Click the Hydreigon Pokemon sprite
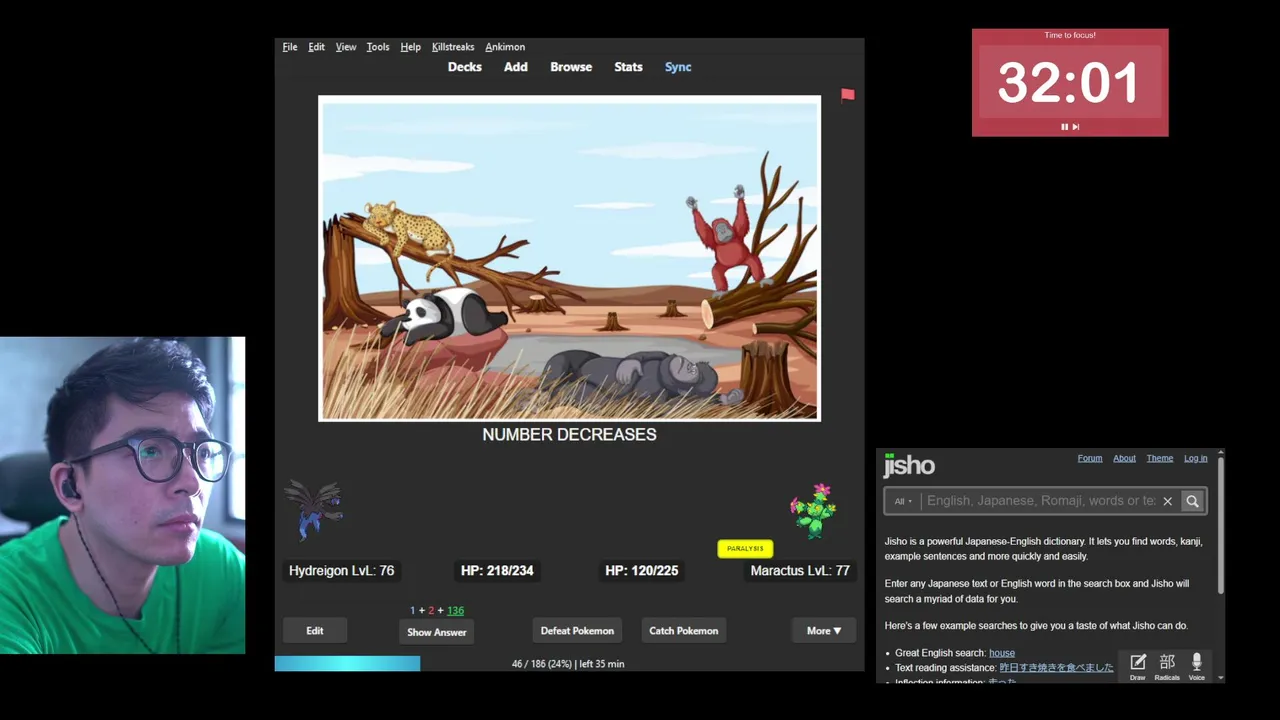Image resolution: width=1280 pixels, height=720 pixels. tap(315, 509)
